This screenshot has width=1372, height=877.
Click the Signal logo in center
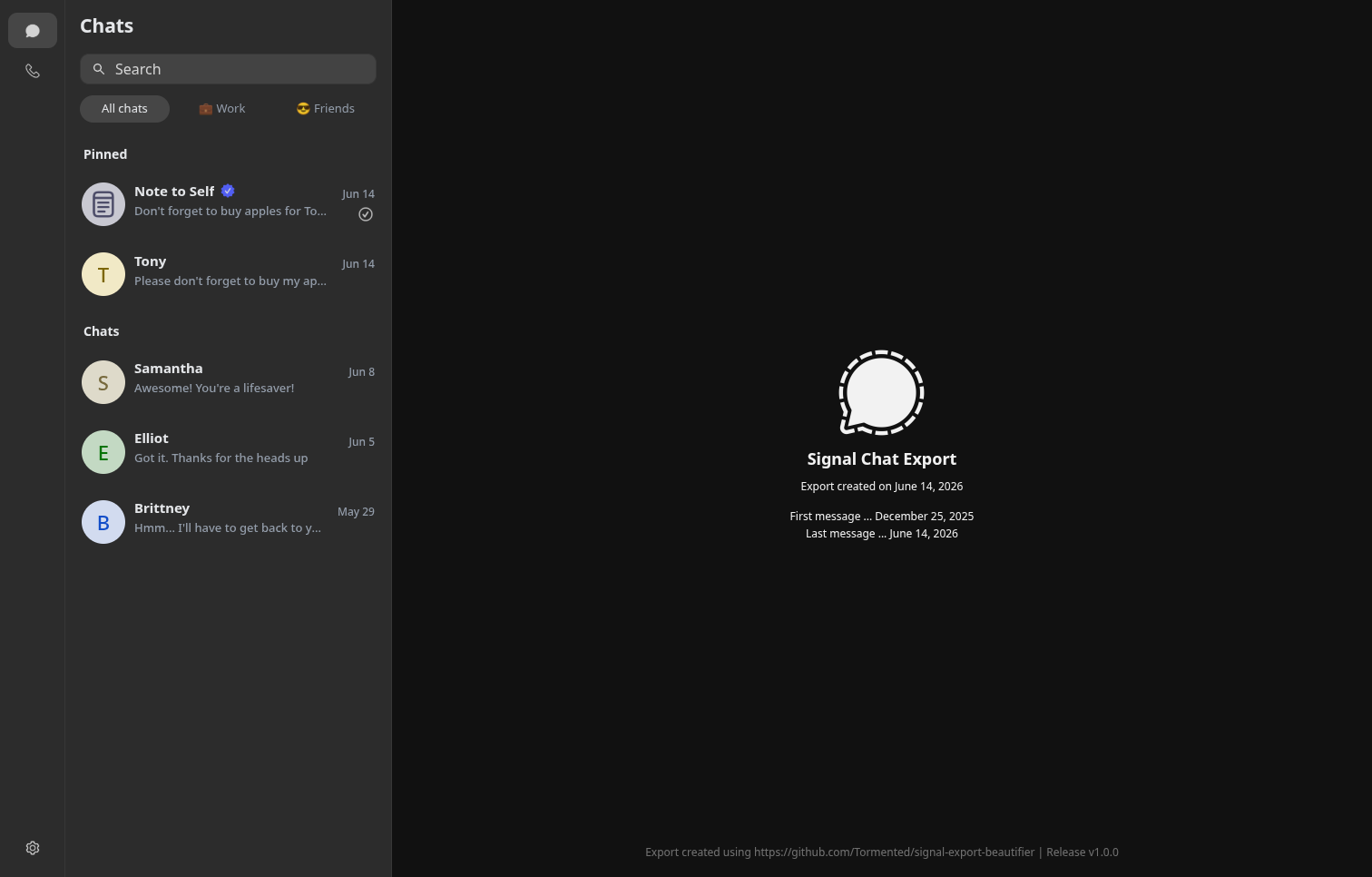tap(881, 393)
